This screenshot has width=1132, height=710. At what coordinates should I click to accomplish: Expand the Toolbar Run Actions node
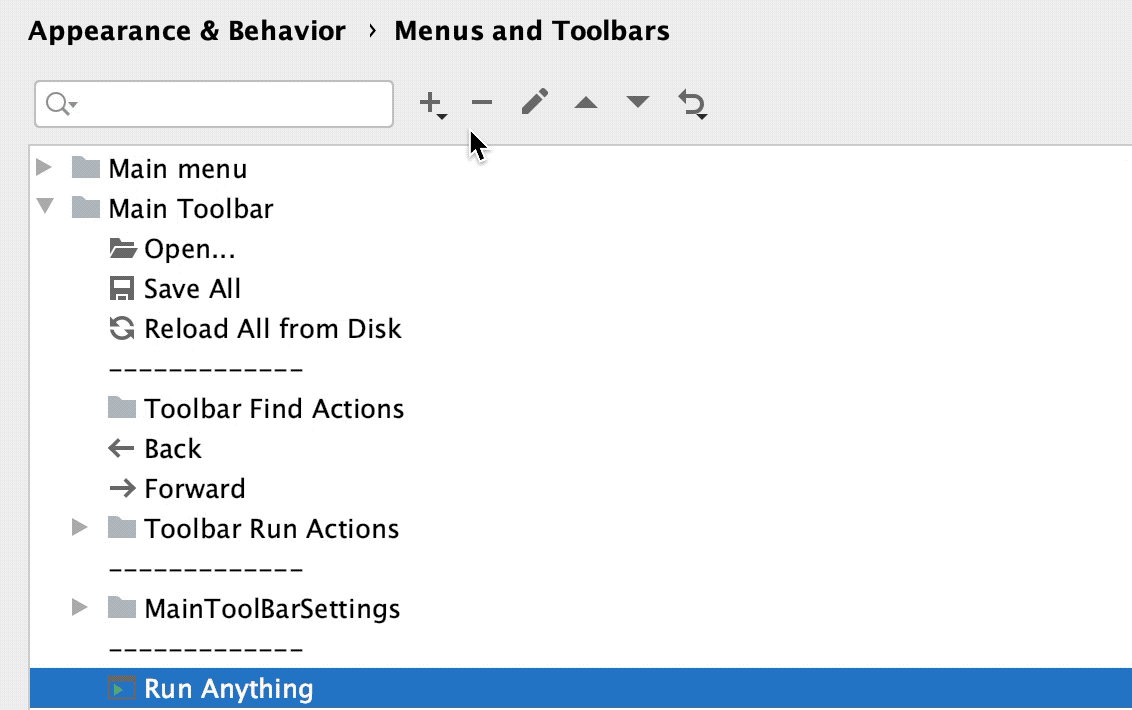(x=80, y=528)
